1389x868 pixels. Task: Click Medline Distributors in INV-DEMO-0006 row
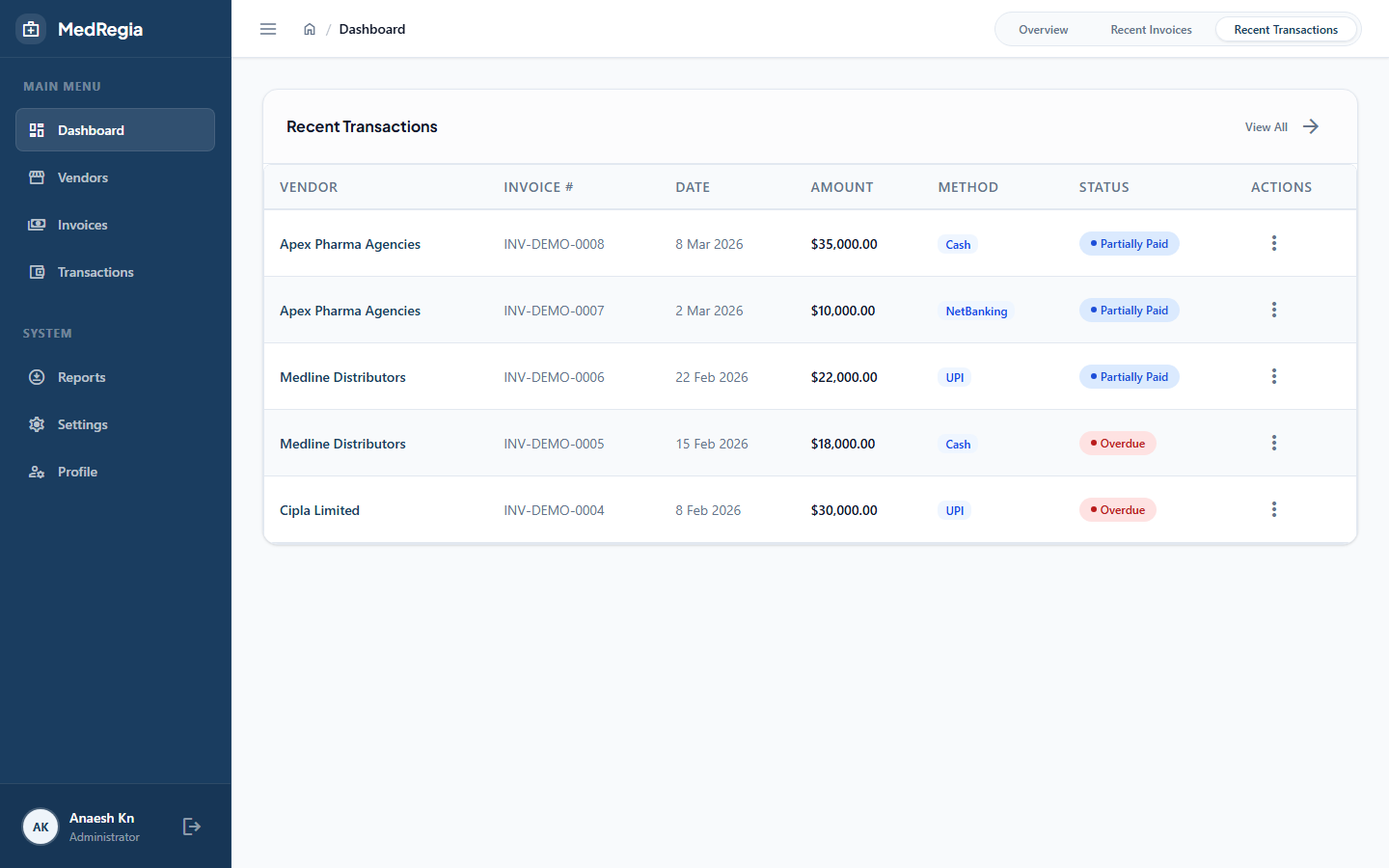(x=342, y=377)
